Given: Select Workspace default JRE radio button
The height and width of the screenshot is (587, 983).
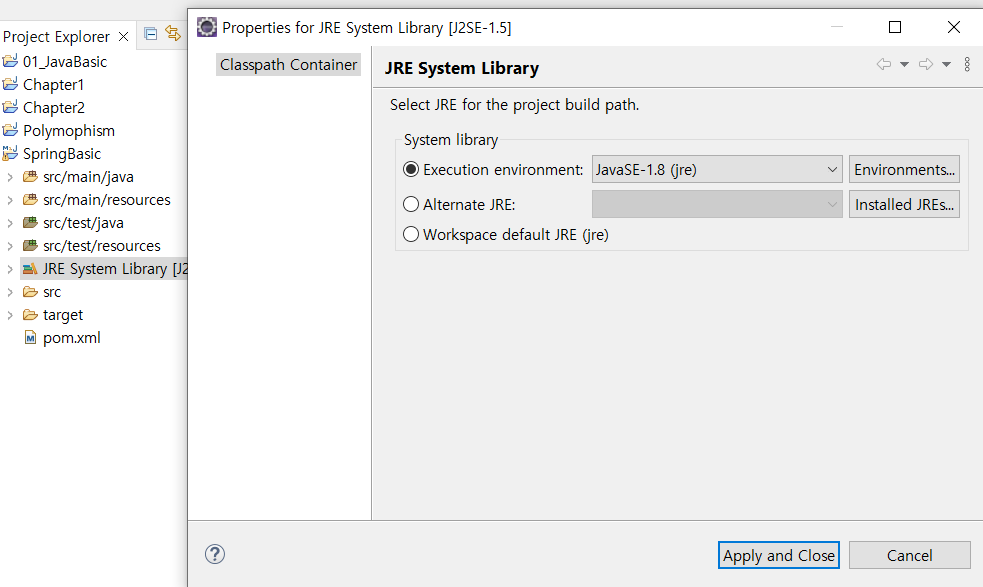Looking at the screenshot, I should [x=411, y=235].
